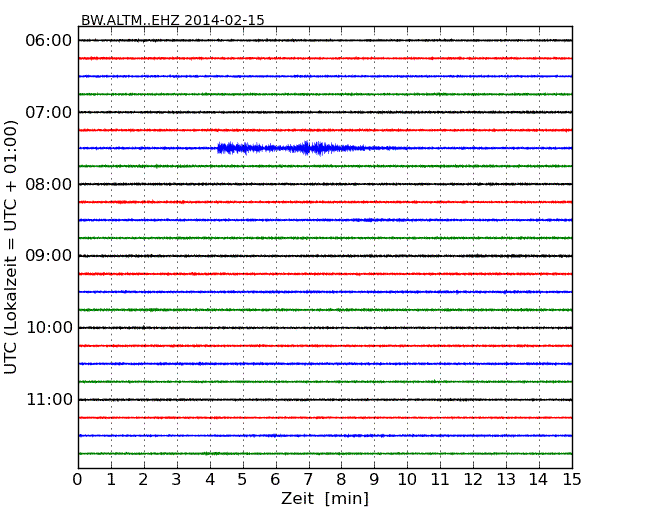The image size is (650, 520).
Task: Click the x-axis tick label "14"
Action: pos(538,480)
